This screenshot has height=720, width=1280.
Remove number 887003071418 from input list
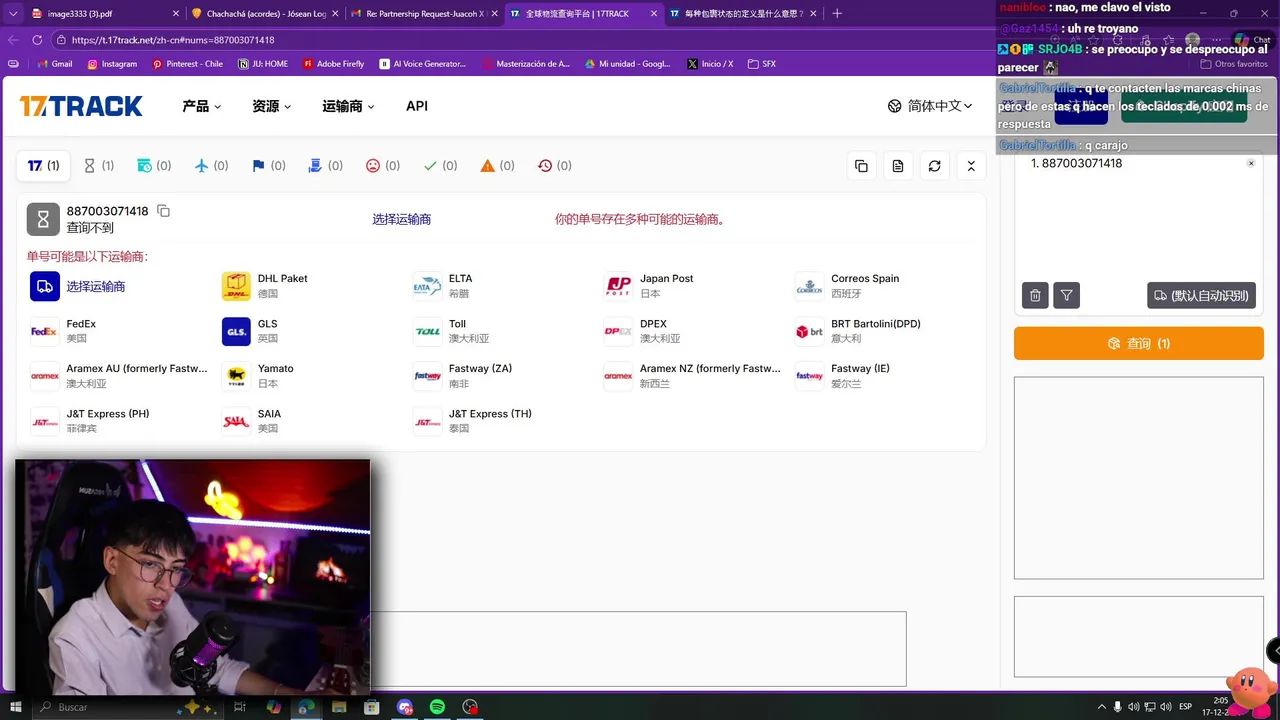(x=1251, y=163)
